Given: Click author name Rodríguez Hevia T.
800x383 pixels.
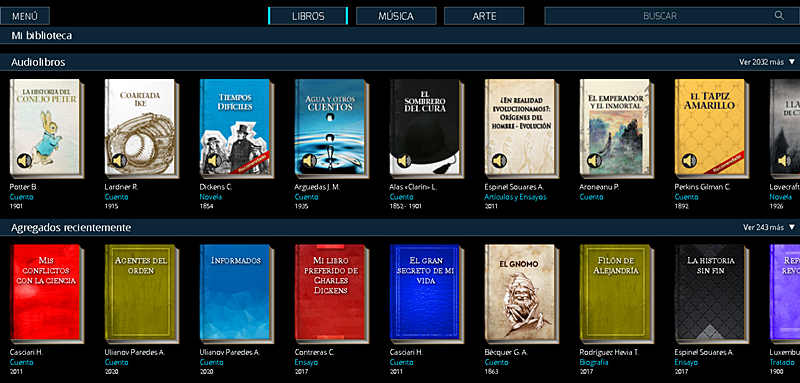Looking at the screenshot, I should pyautogui.click(x=609, y=352).
